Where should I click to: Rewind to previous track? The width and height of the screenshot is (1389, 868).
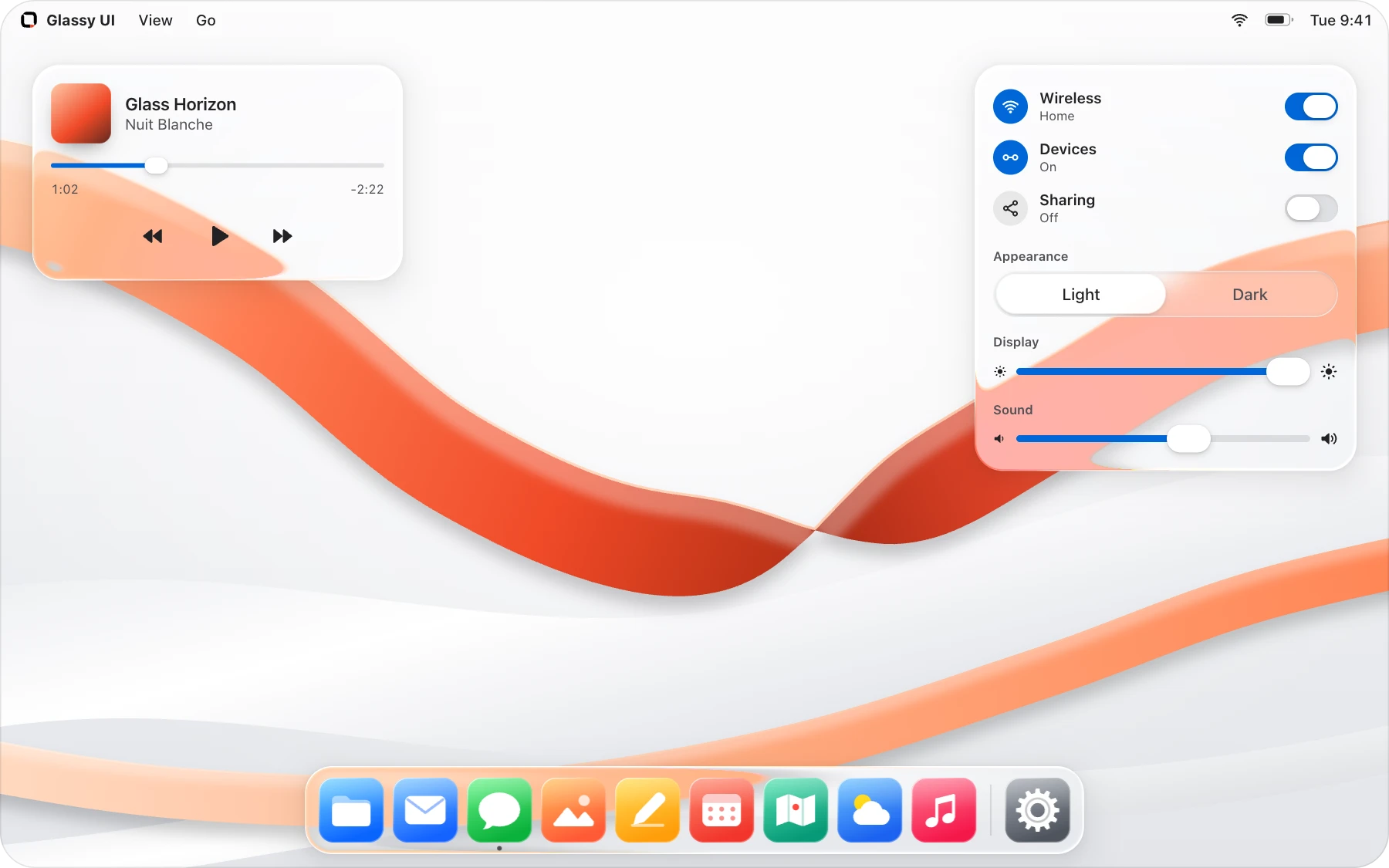tap(153, 236)
